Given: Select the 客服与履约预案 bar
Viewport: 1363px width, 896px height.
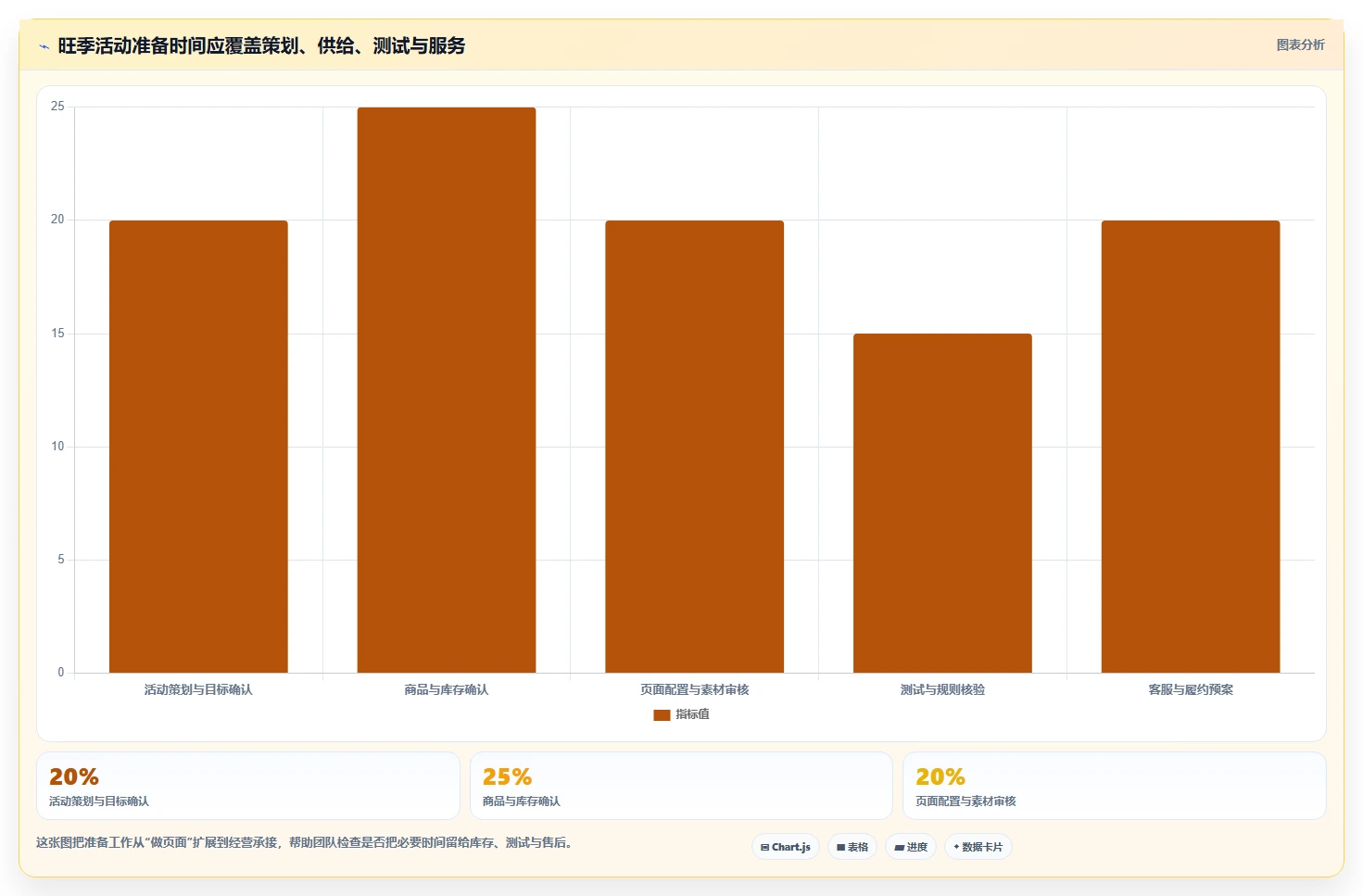Looking at the screenshot, I should [x=1191, y=447].
